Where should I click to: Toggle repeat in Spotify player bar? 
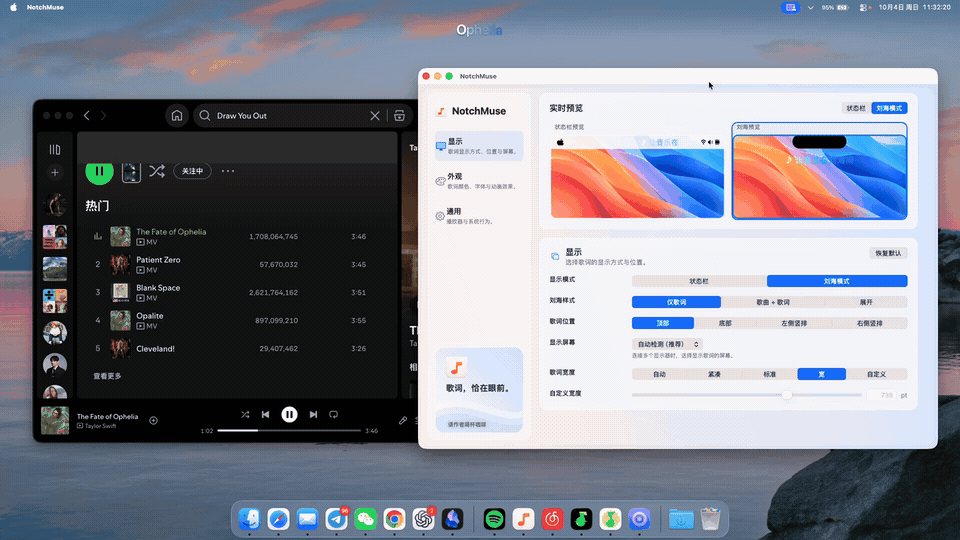[x=334, y=414]
